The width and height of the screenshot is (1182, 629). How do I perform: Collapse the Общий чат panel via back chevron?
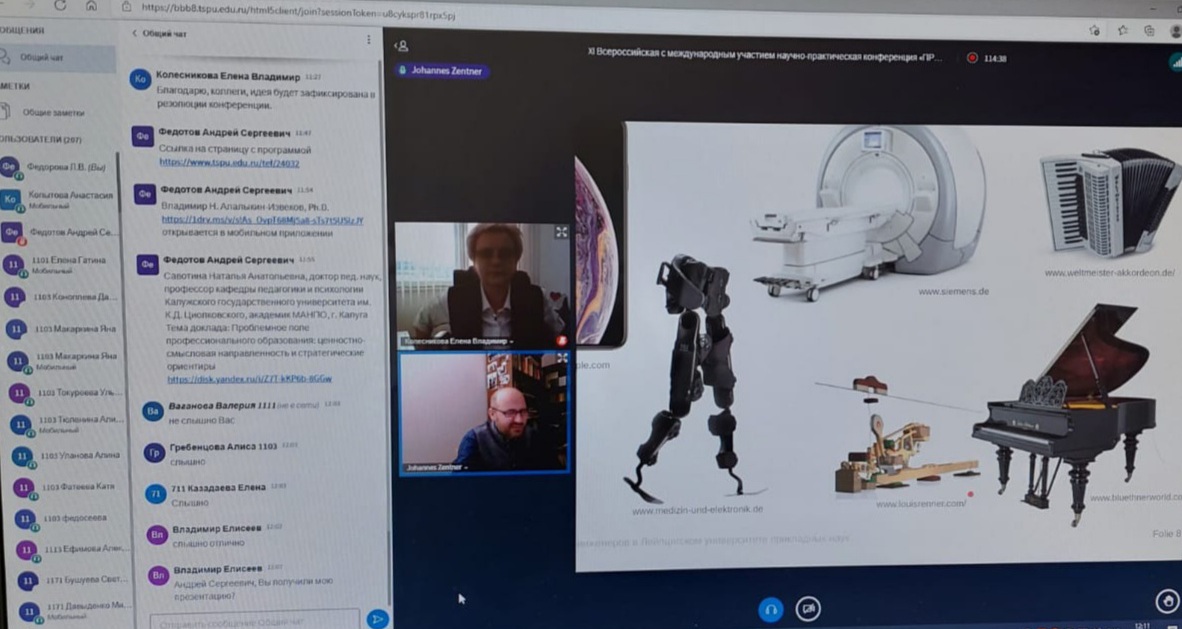click(x=135, y=33)
